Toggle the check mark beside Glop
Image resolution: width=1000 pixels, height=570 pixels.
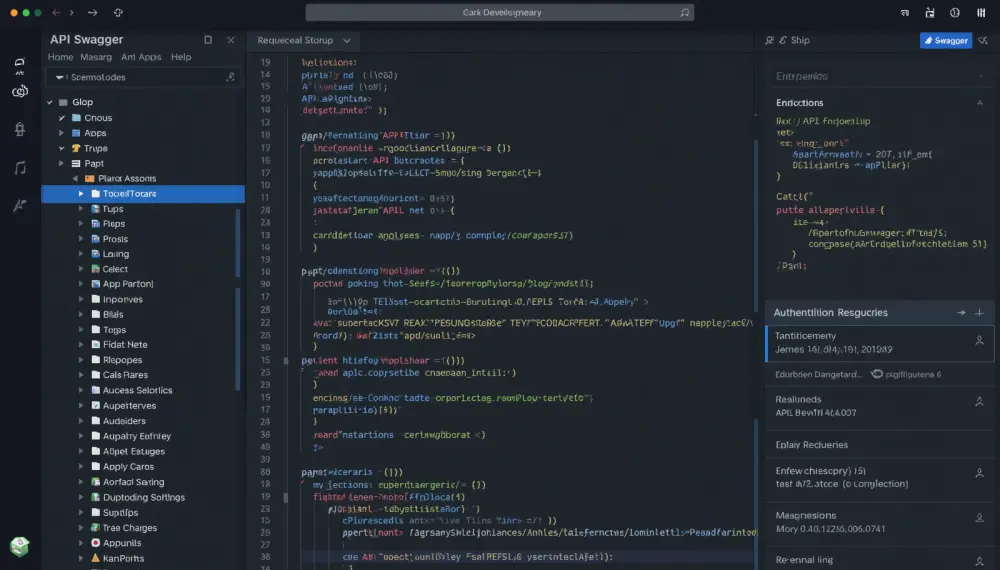50,102
